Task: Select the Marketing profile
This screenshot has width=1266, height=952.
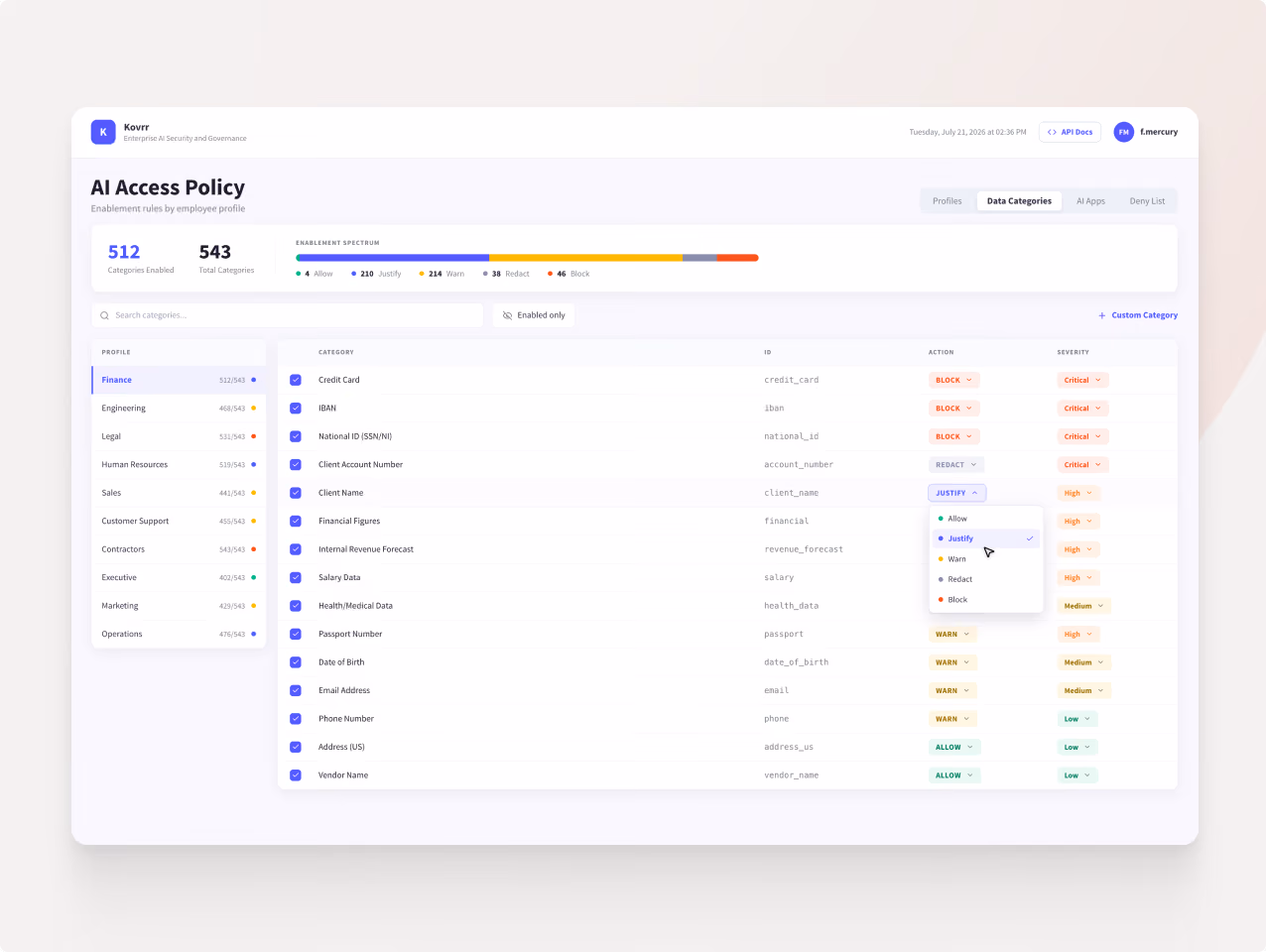Action: 179,606
